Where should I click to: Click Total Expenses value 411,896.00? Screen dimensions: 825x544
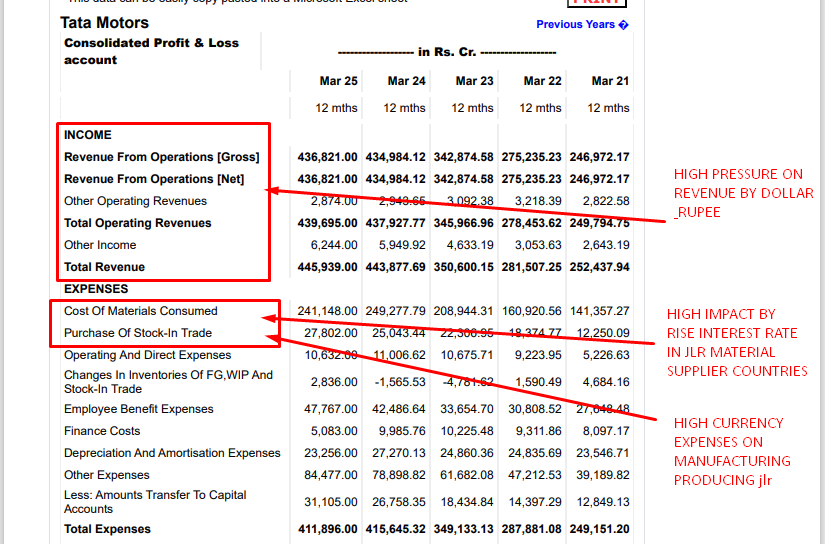point(327,529)
